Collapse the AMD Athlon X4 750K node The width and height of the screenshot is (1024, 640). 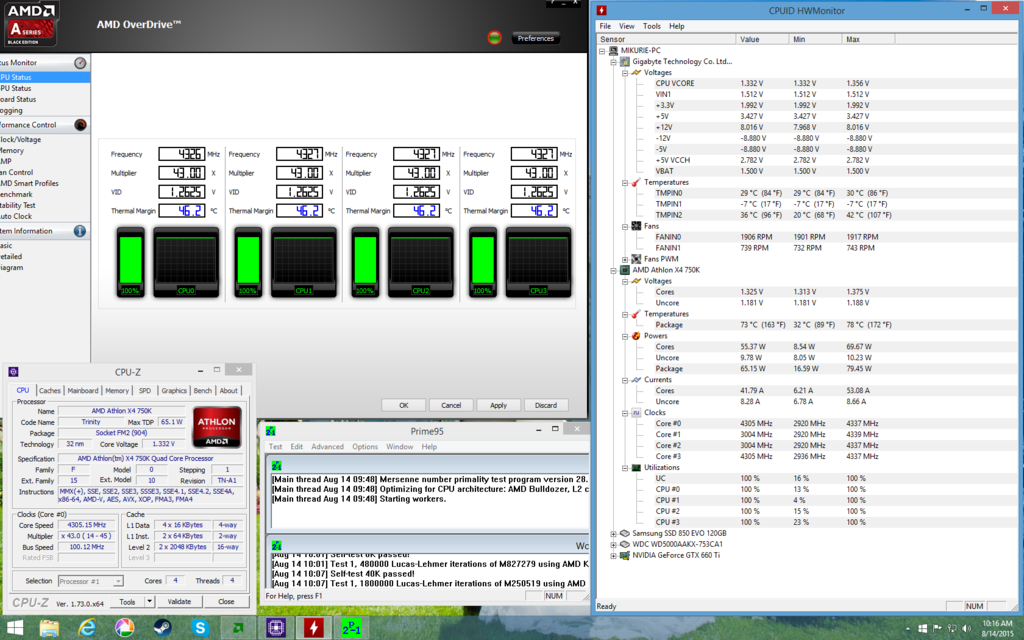[x=613, y=269]
